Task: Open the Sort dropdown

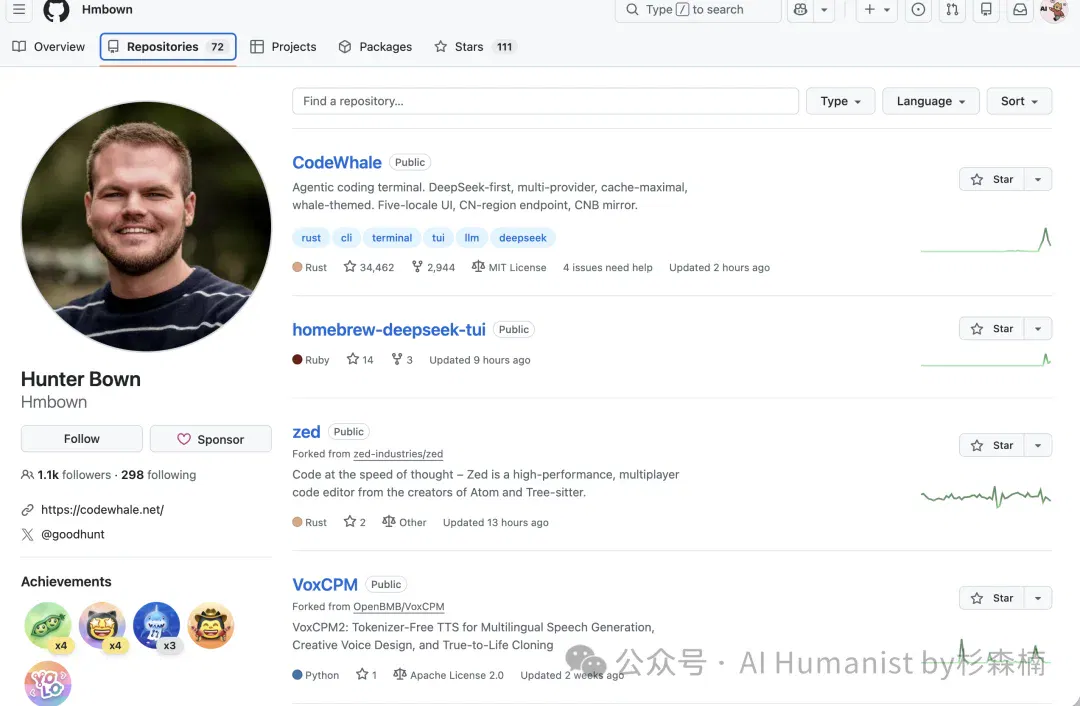Action: tap(1019, 101)
